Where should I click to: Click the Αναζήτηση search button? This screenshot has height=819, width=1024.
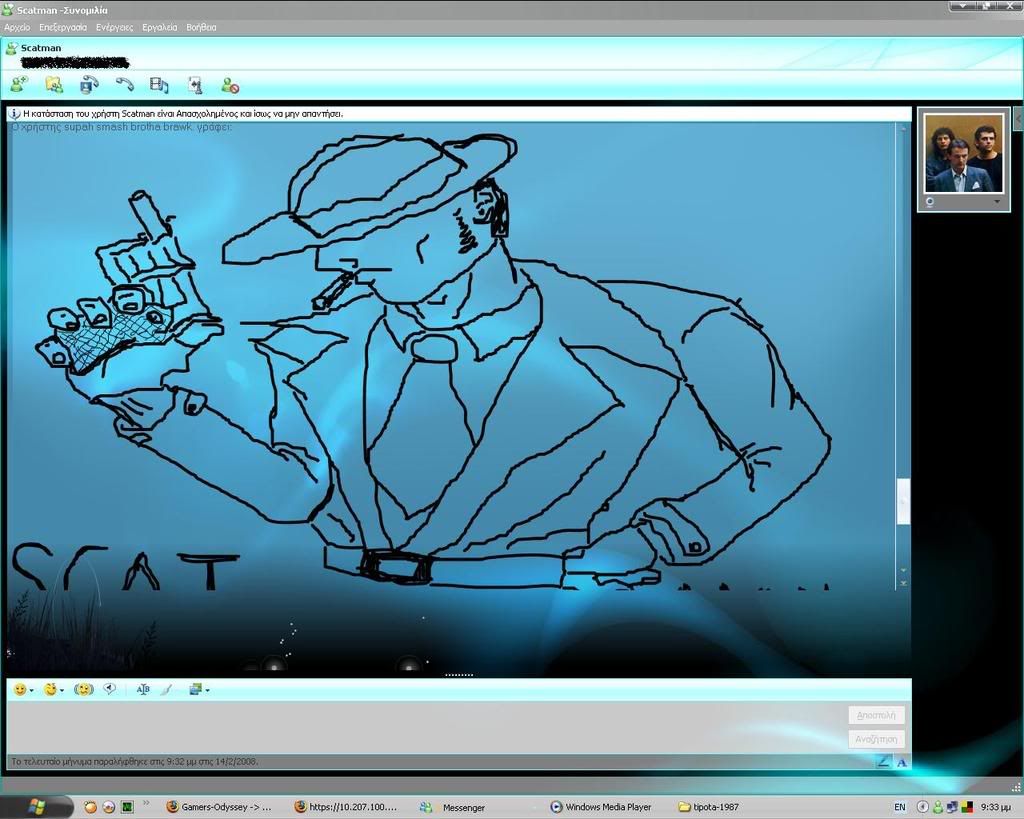click(878, 739)
